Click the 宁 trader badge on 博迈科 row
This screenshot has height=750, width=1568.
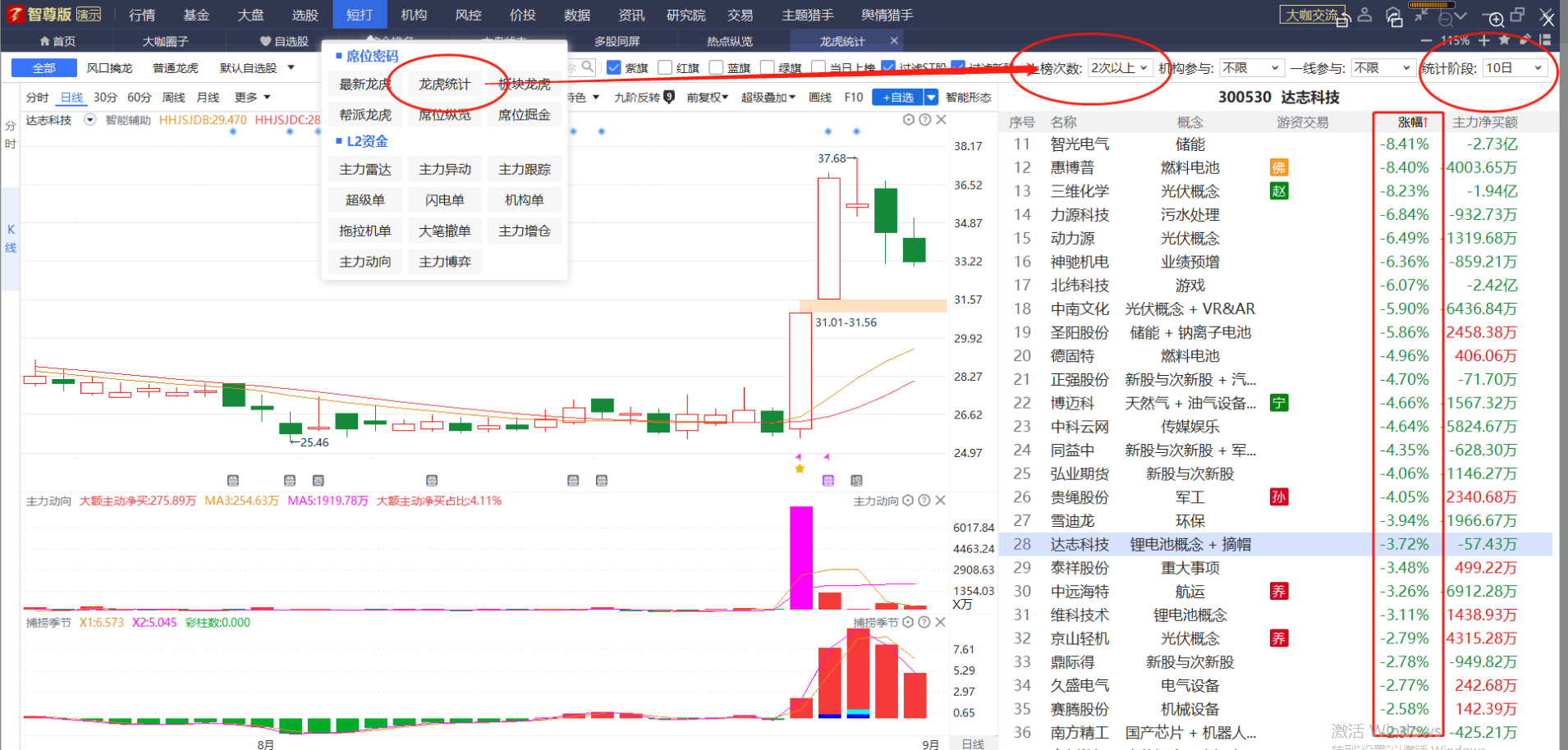tap(1279, 403)
